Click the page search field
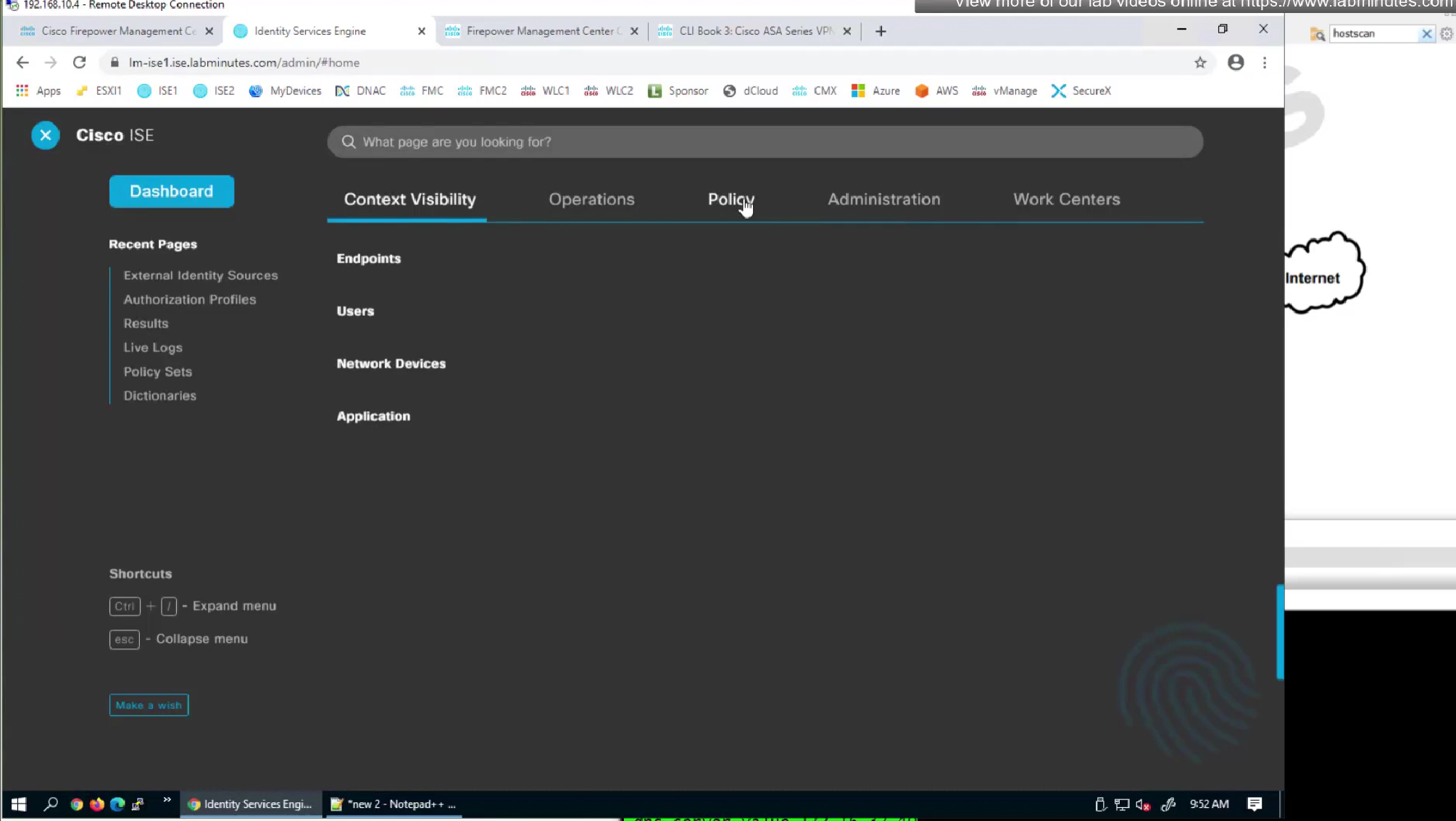1456x821 pixels. (x=765, y=142)
